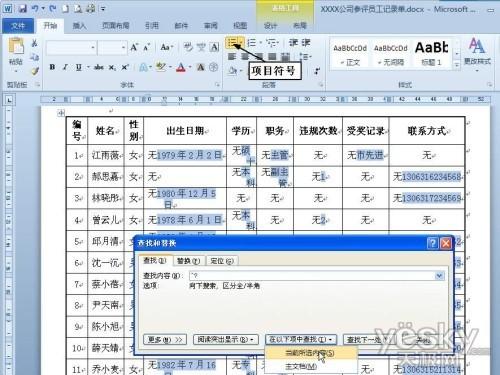
Task: Toggle Underline formatting
Action: [79, 67]
